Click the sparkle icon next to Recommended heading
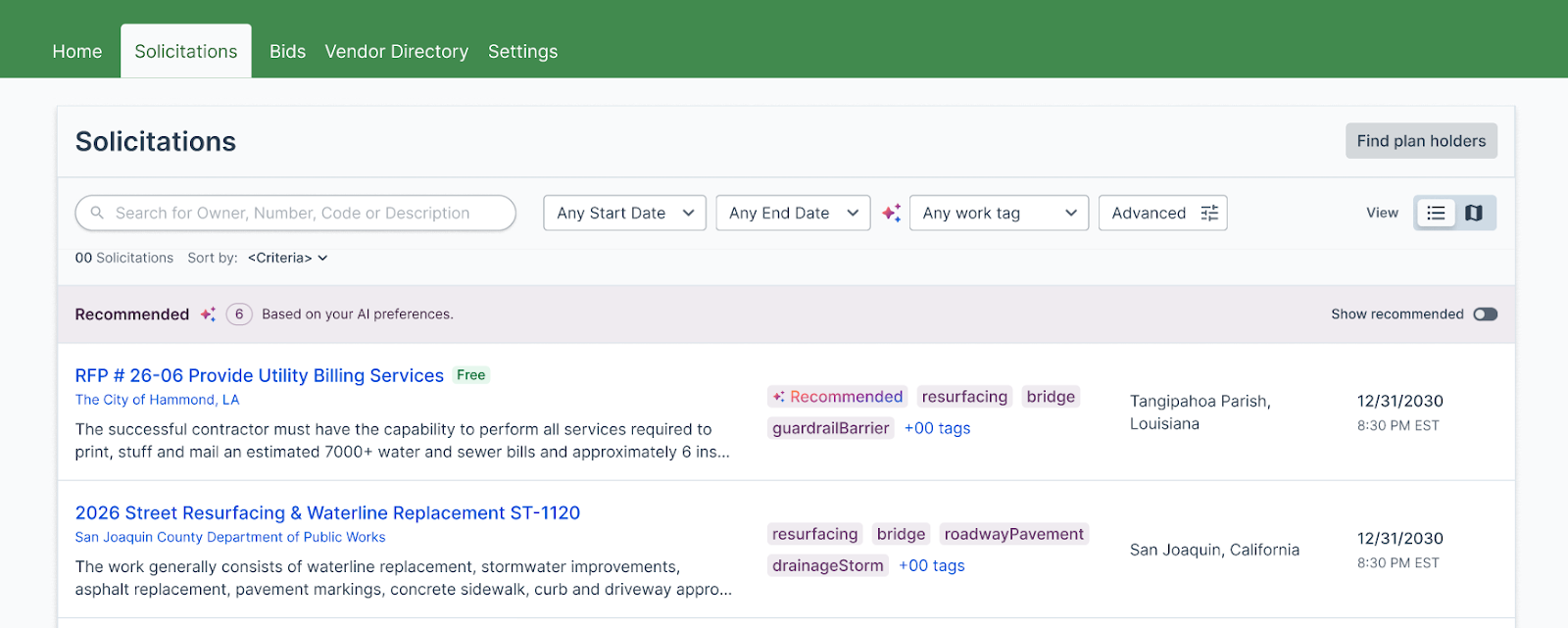 [208, 314]
